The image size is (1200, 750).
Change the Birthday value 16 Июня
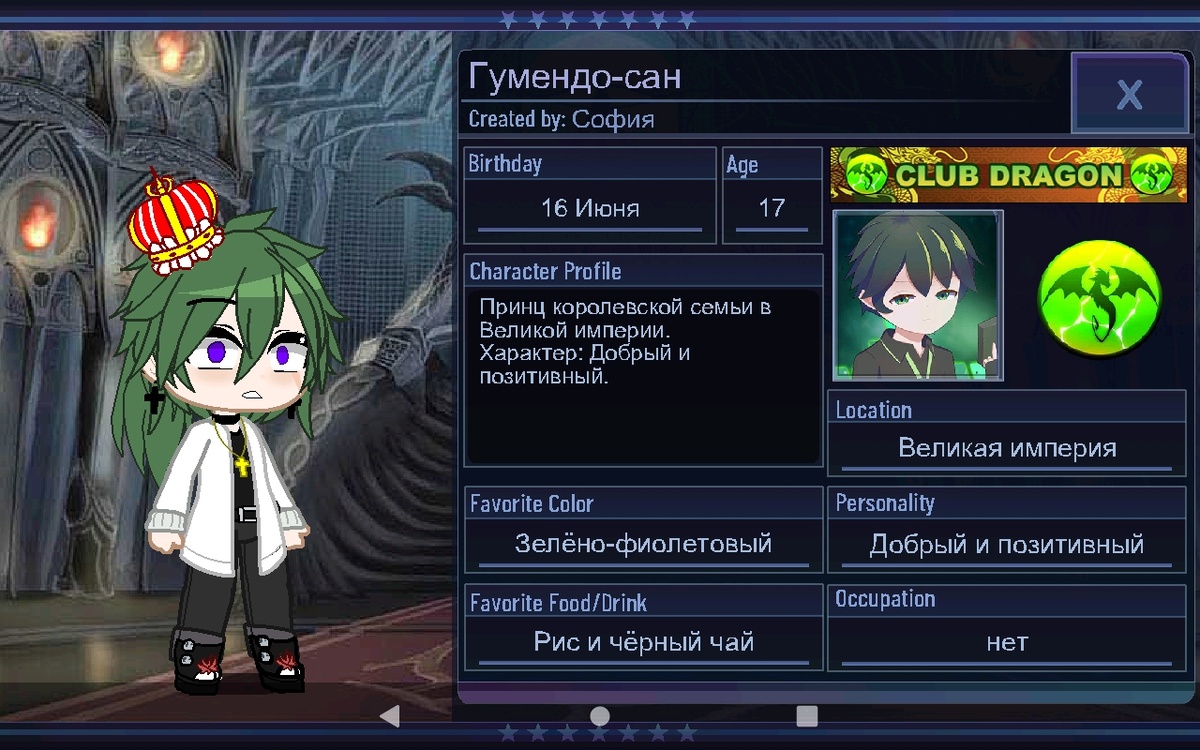pyautogui.click(x=590, y=209)
